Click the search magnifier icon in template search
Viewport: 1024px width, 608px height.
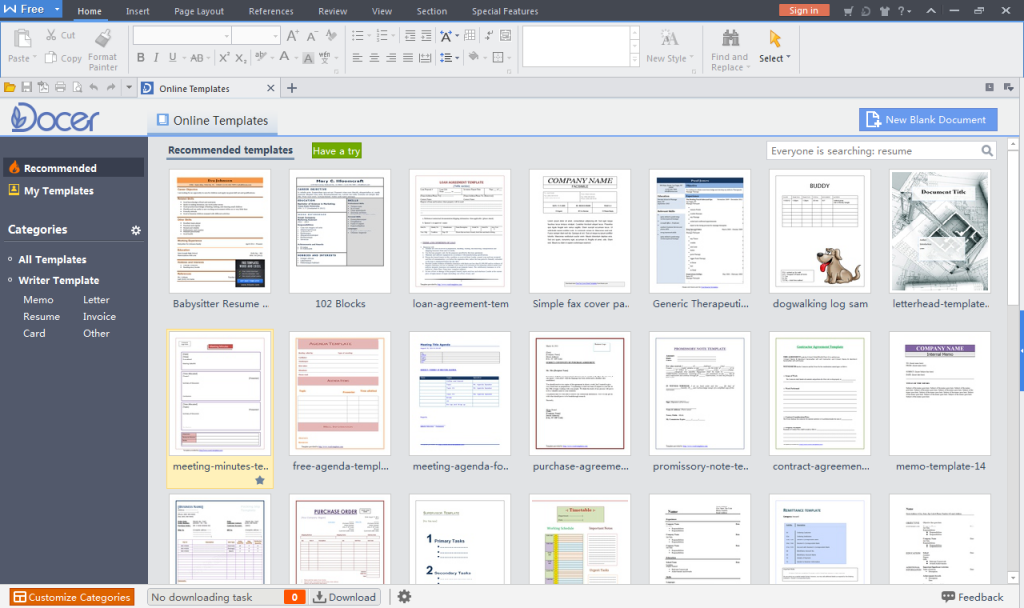point(987,151)
